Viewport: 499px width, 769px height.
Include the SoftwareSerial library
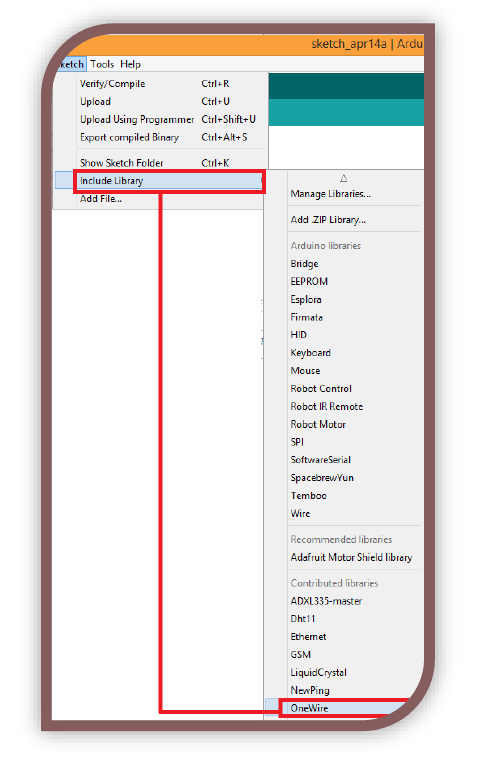[320, 460]
